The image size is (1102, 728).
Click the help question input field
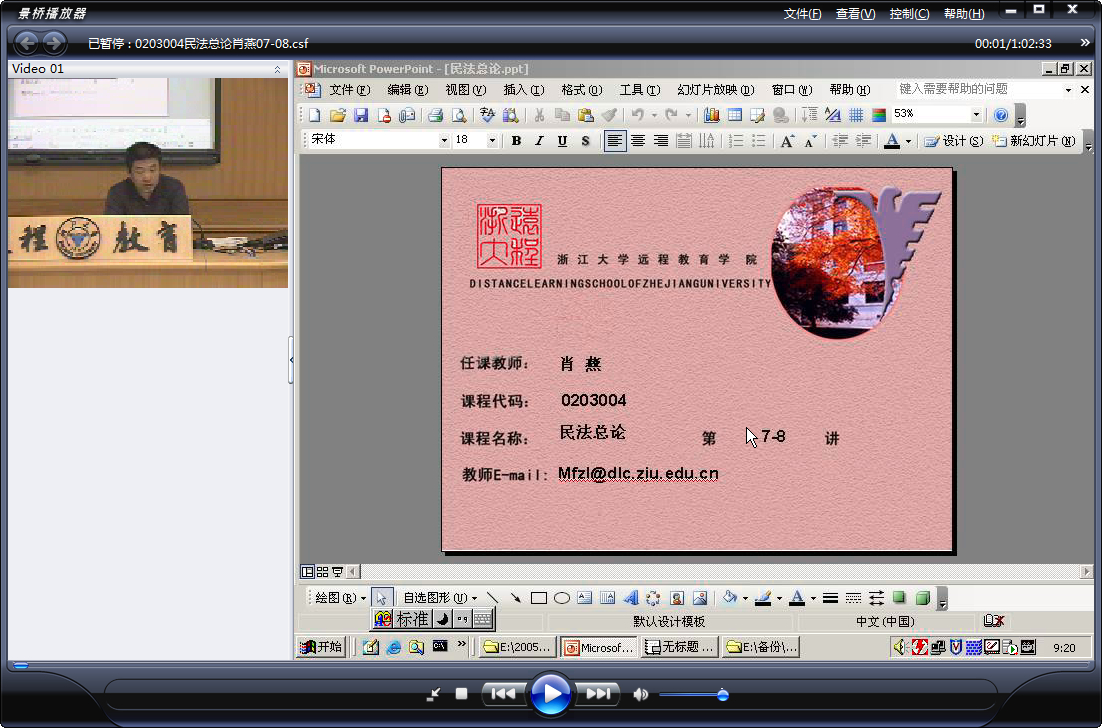(x=979, y=89)
